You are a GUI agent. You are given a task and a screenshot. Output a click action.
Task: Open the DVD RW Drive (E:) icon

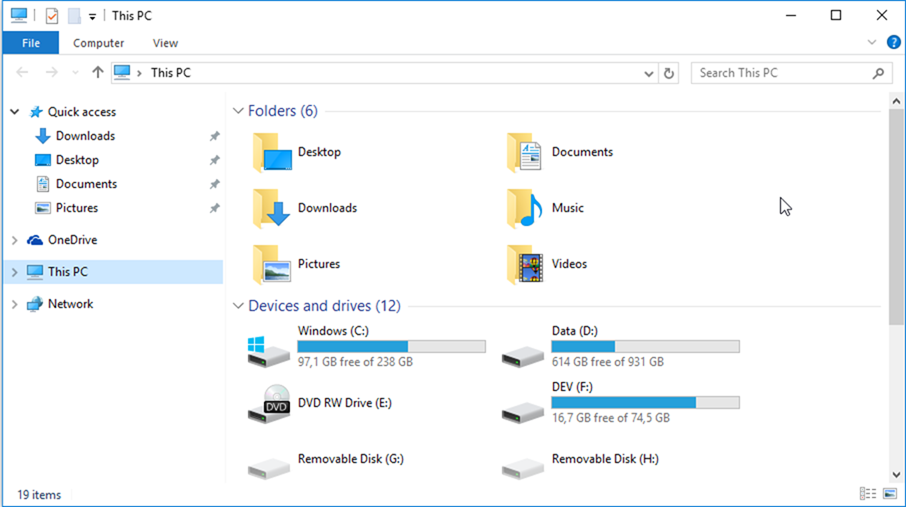pos(268,403)
